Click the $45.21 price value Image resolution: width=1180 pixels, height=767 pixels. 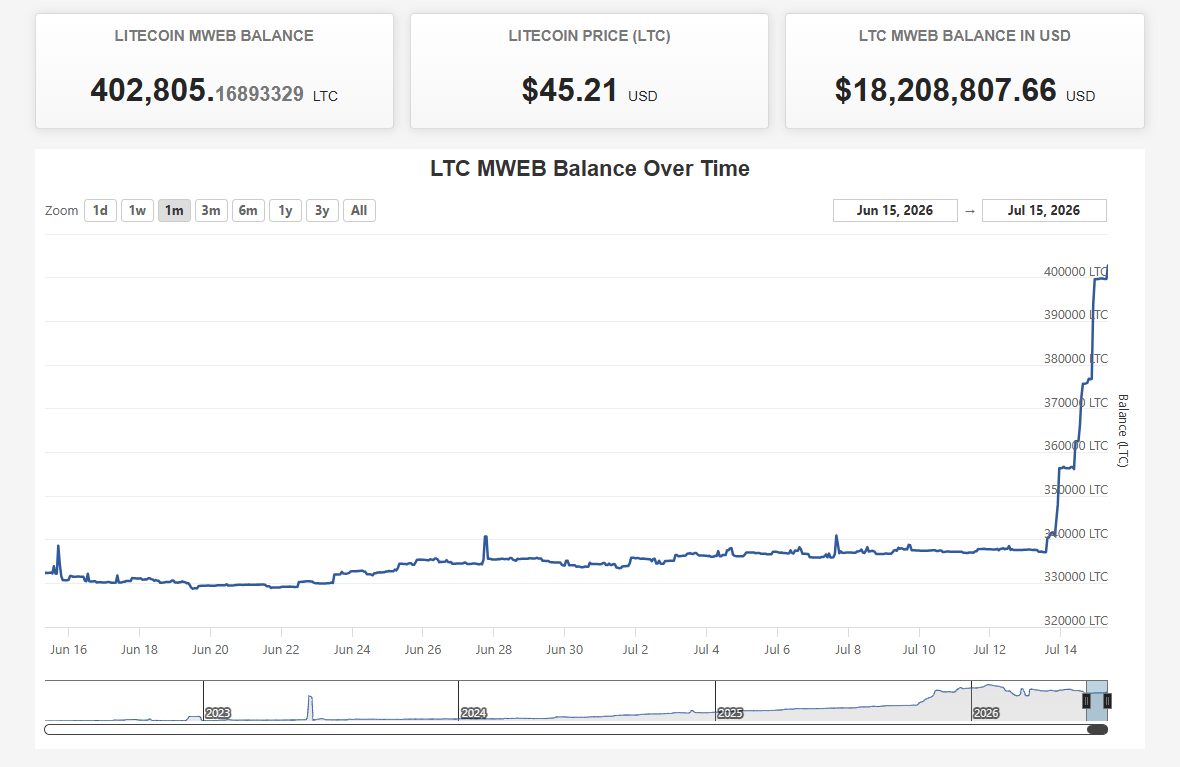tap(589, 90)
